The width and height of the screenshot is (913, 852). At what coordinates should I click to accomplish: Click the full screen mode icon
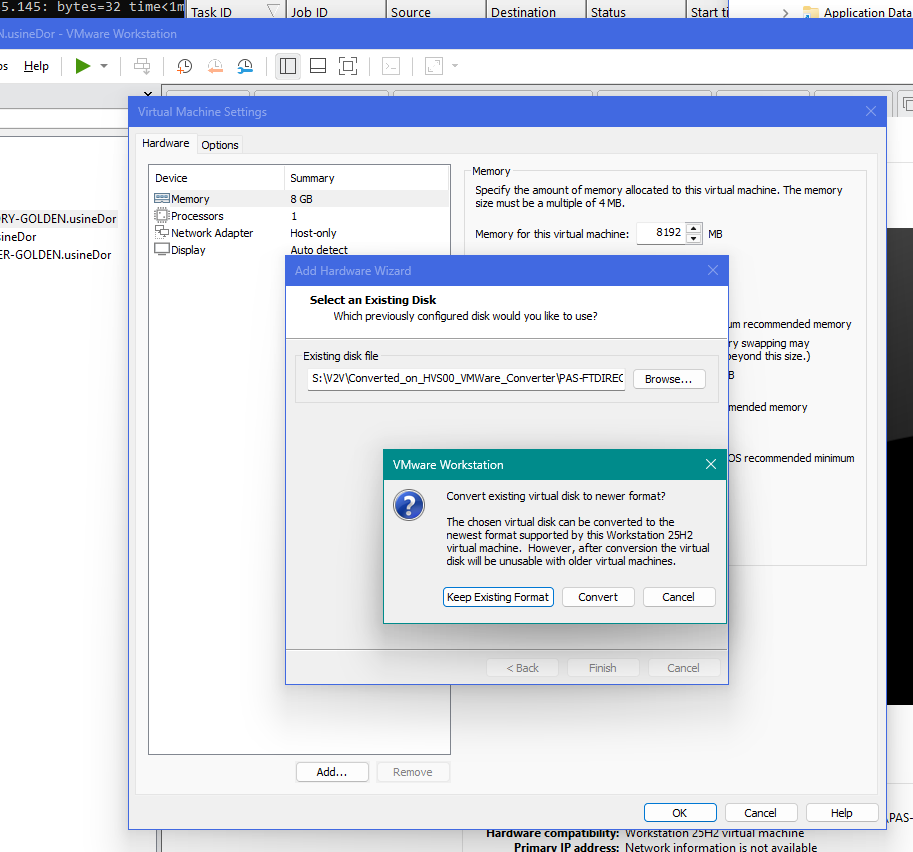point(348,66)
